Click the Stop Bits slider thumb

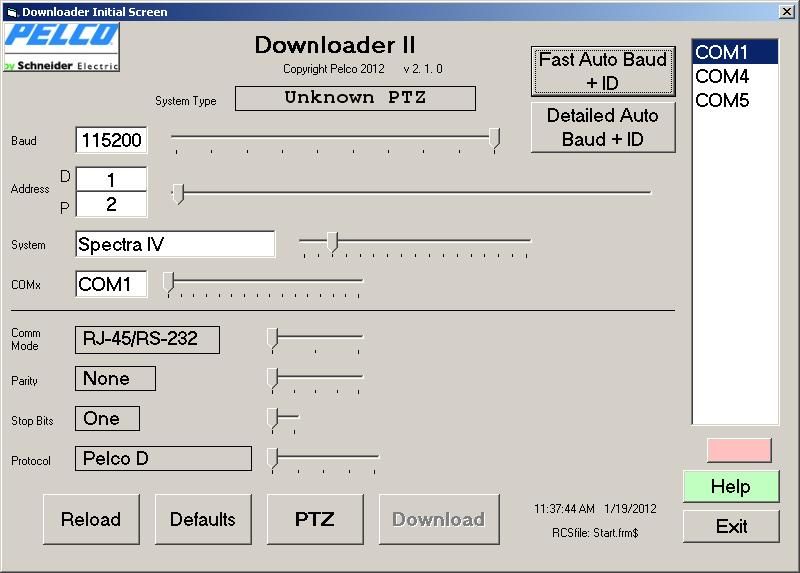pyautogui.click(x=273, y=418)
